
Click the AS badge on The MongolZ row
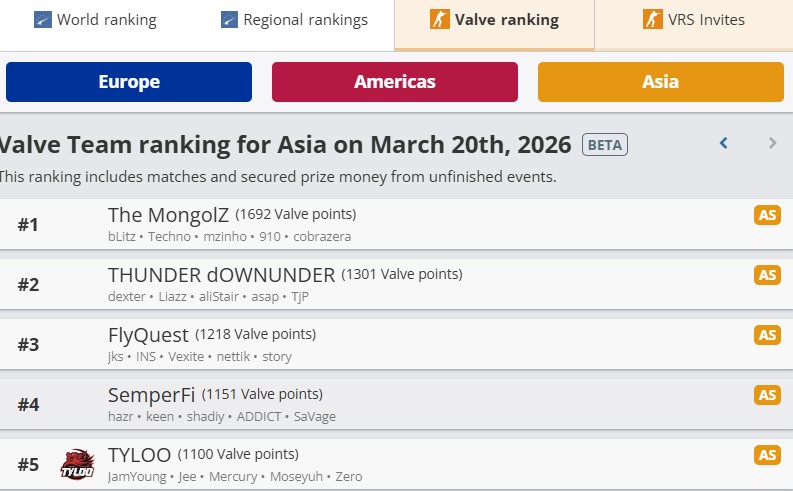coord(767,215)
